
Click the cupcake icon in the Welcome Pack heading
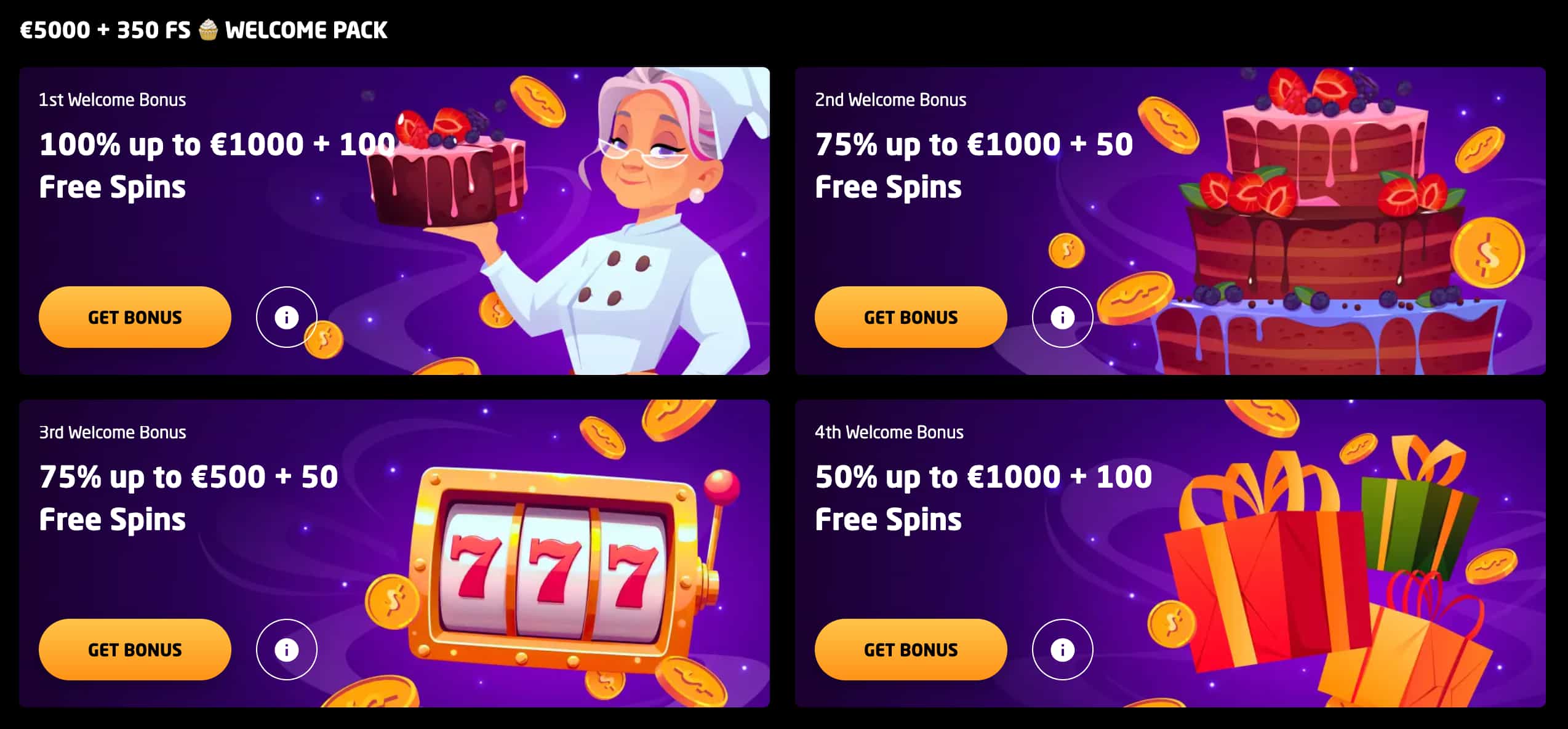point(208,30)
